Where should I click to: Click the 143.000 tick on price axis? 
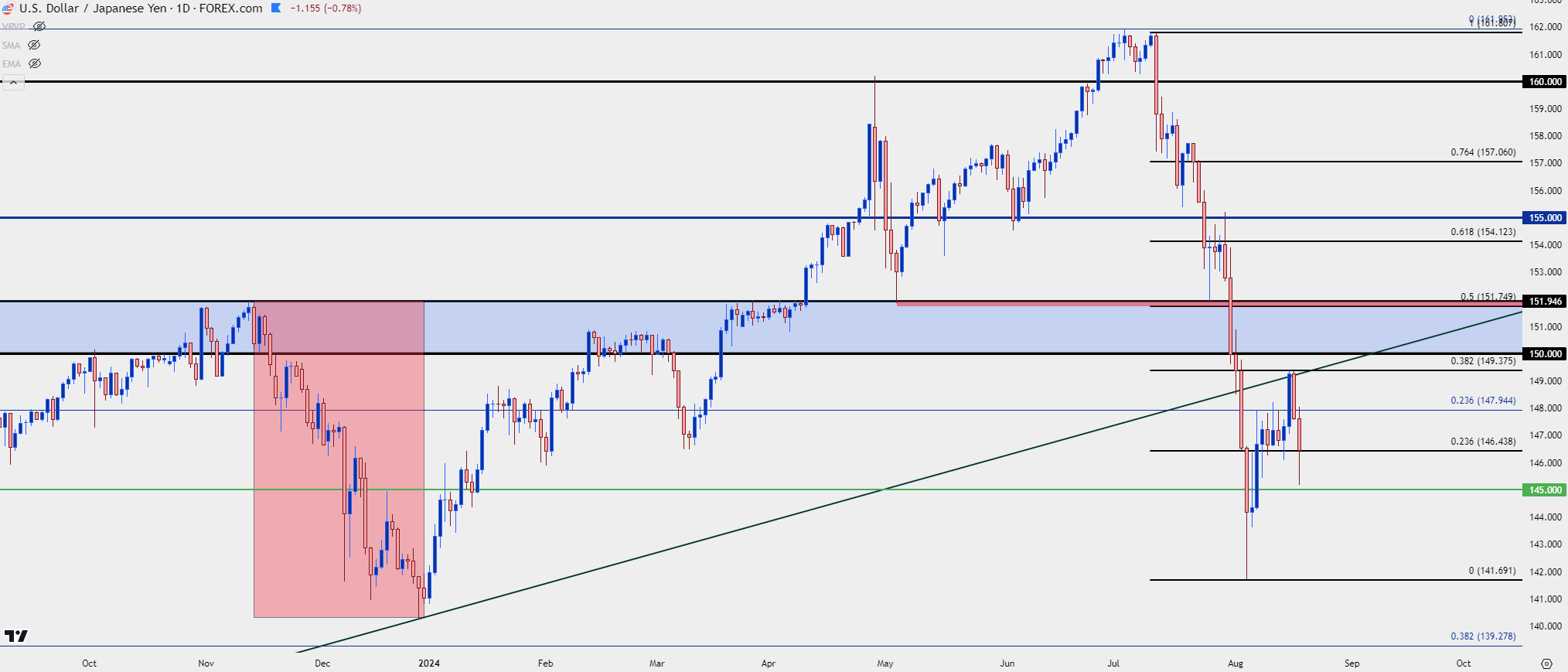1545,544
